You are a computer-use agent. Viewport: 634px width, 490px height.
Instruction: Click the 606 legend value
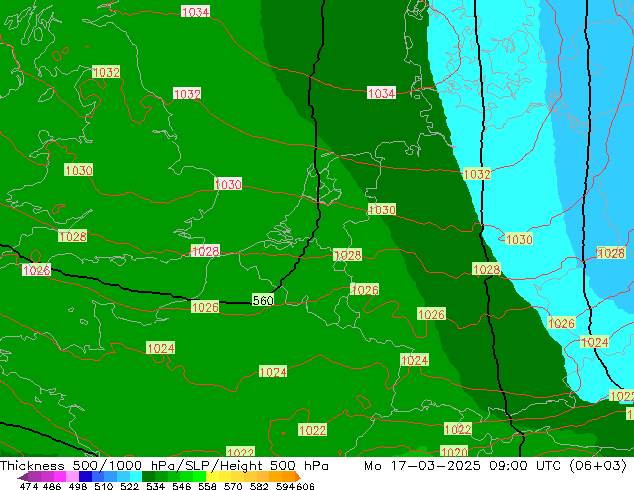(x=305, y=486)
